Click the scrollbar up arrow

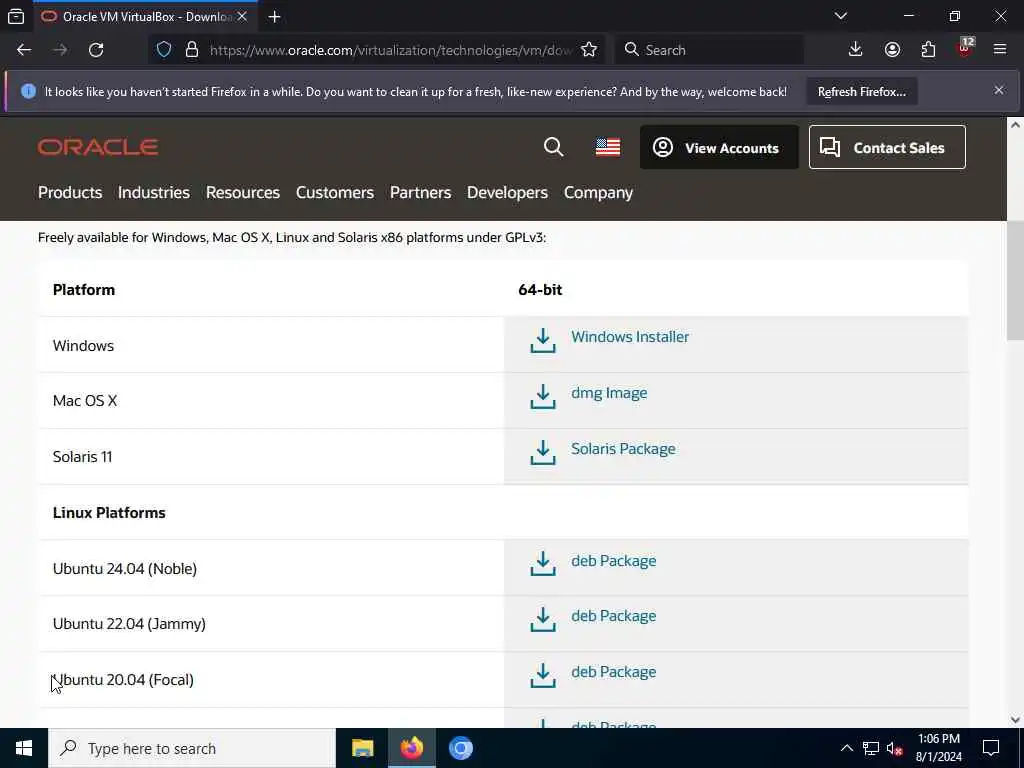[x=1016, y=125]
